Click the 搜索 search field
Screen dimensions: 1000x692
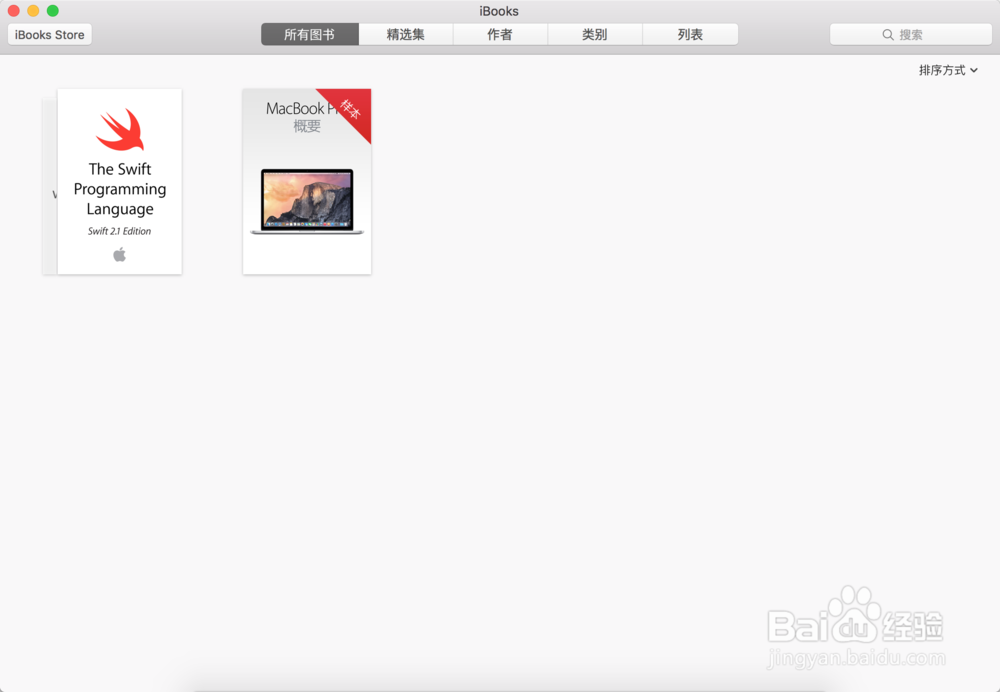pyautogui.click(x=911, y=34)
